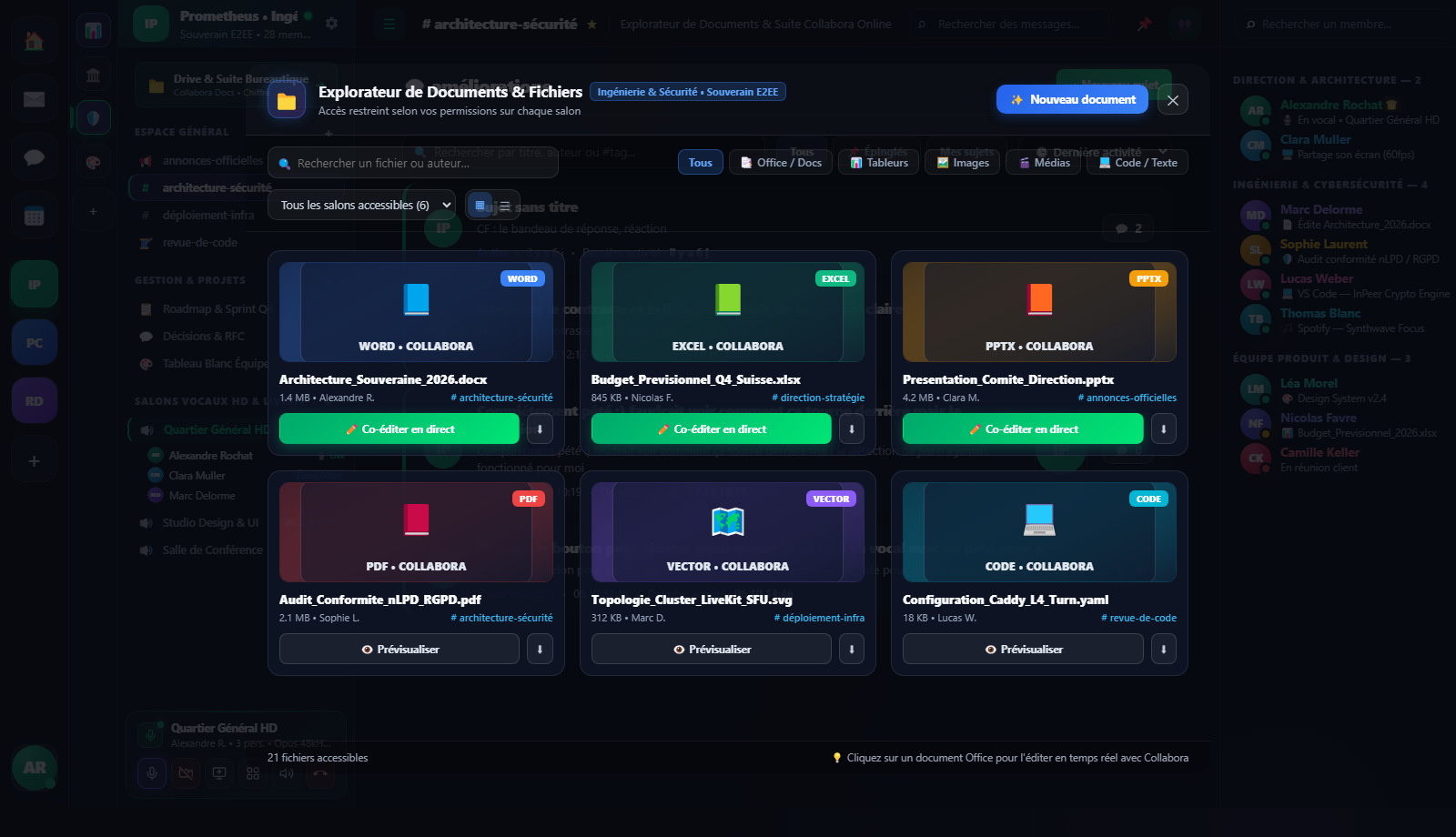Open the mail envelope icon in left rail

point(34,99)
